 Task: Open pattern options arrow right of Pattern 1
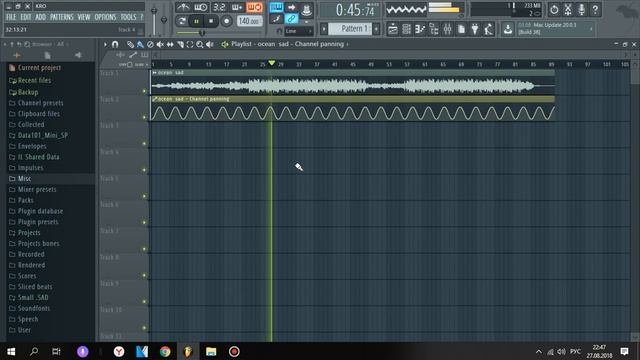pyautogui.click(x=376, y=29)
